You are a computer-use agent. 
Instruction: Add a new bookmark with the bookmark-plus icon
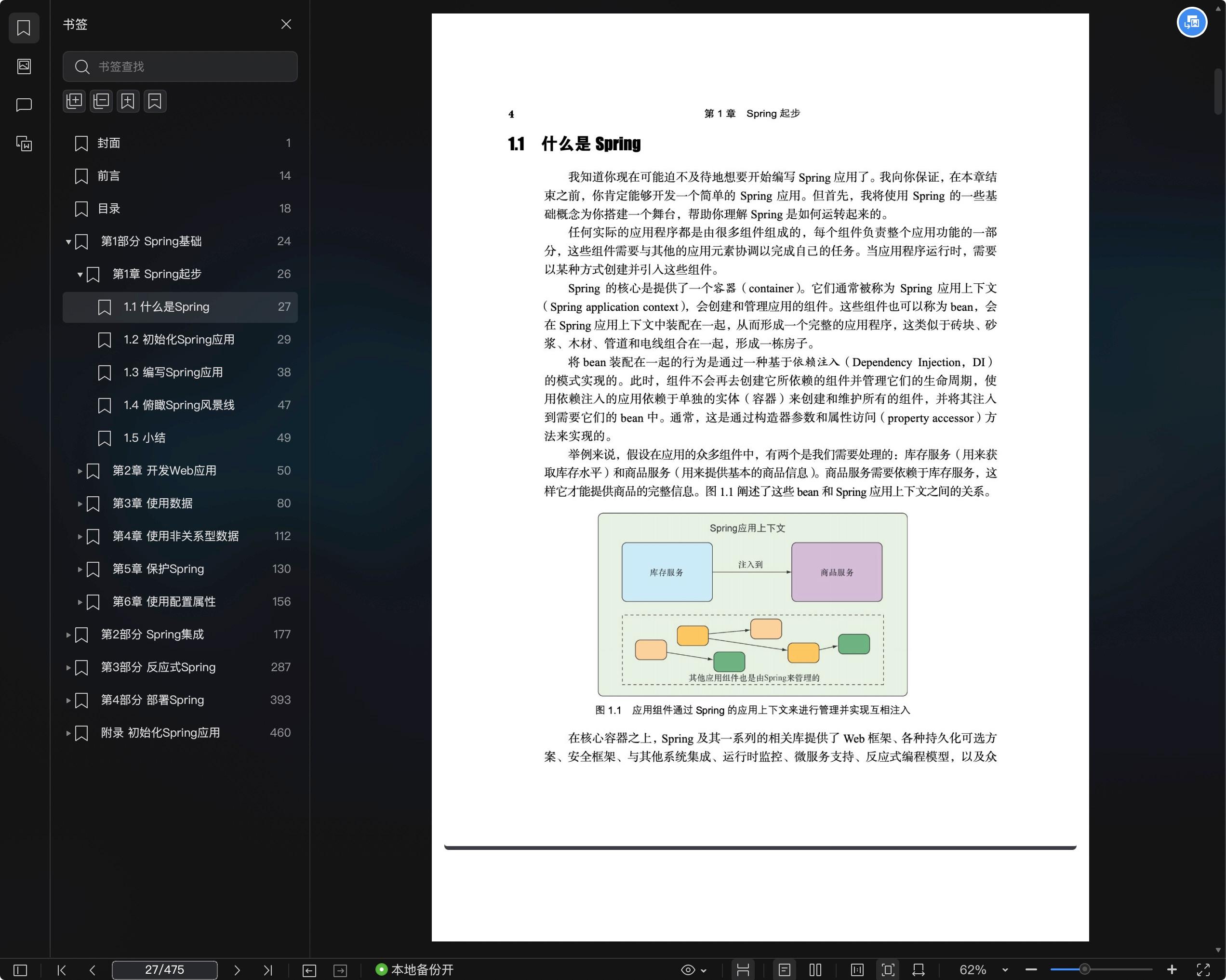click(x=128, y=101)
